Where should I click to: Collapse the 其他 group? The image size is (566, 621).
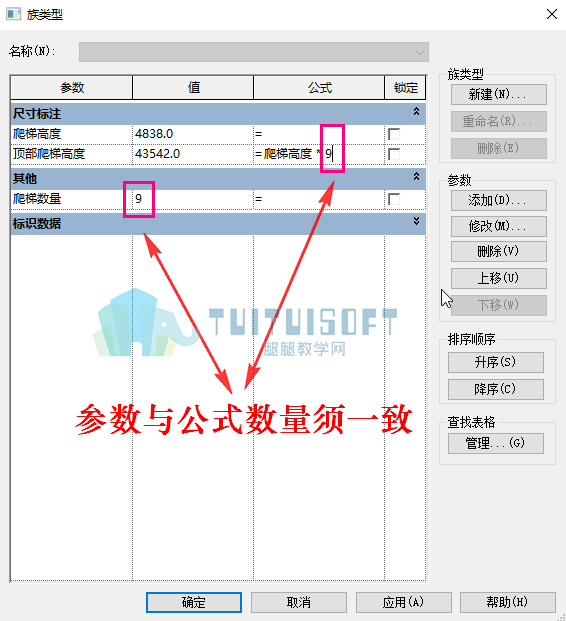[416, 177]
